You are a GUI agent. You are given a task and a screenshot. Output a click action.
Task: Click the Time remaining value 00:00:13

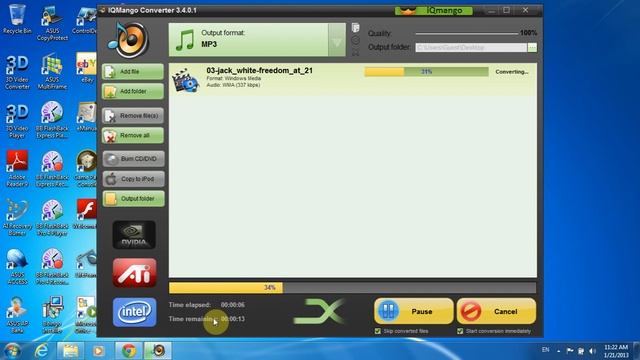[233, 319]
